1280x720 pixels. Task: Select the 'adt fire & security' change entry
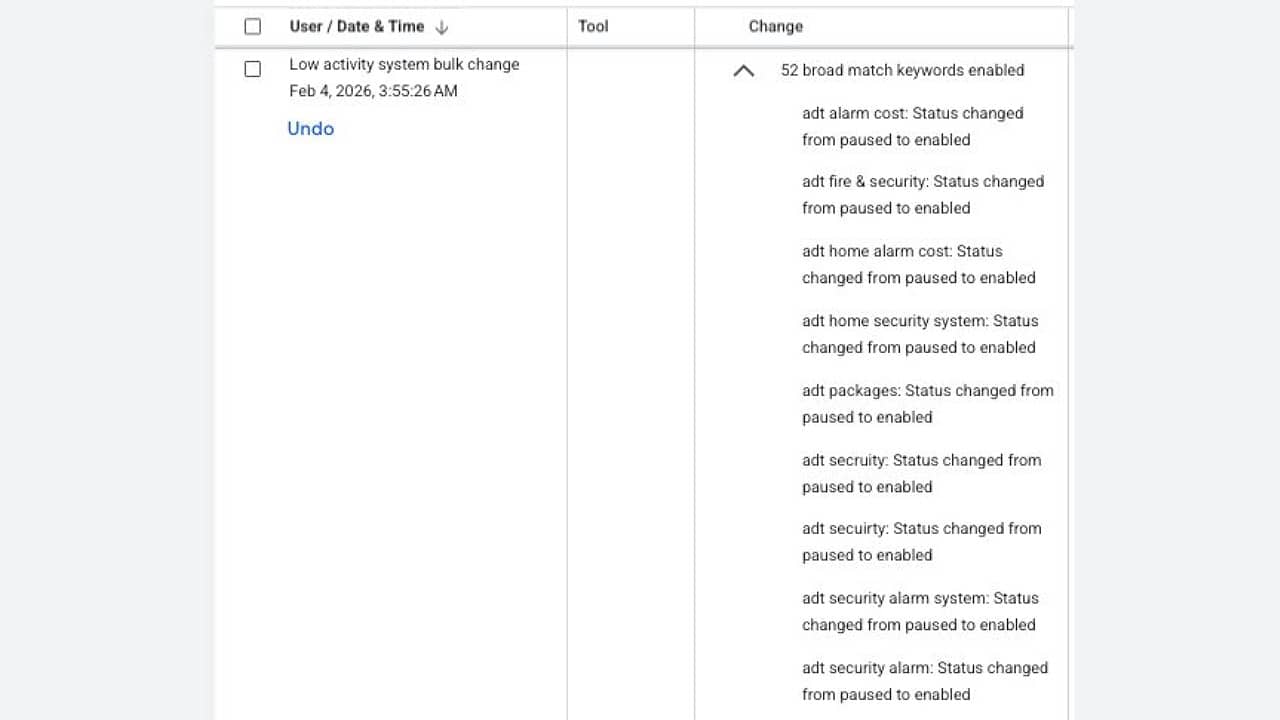point(922,195)
